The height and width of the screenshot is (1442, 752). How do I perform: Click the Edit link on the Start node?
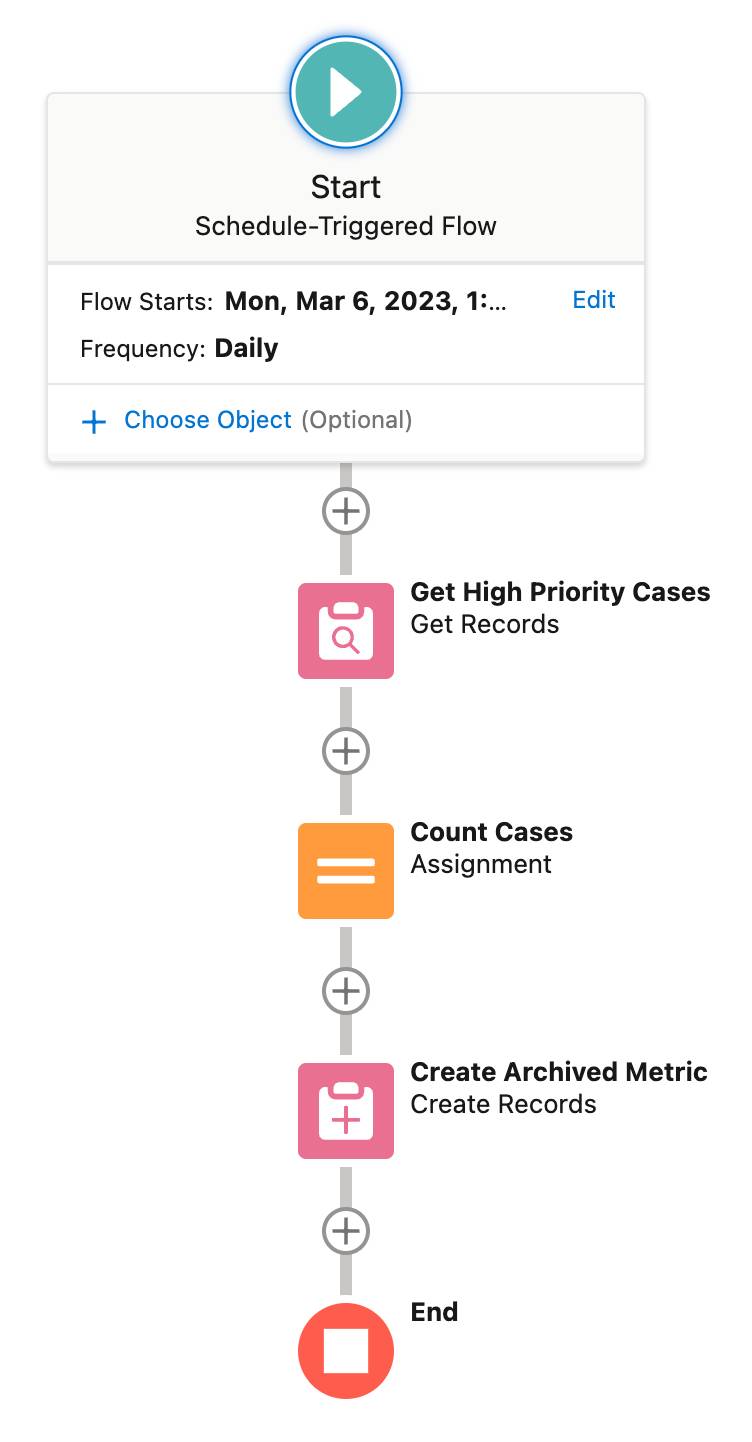[593, 300]
